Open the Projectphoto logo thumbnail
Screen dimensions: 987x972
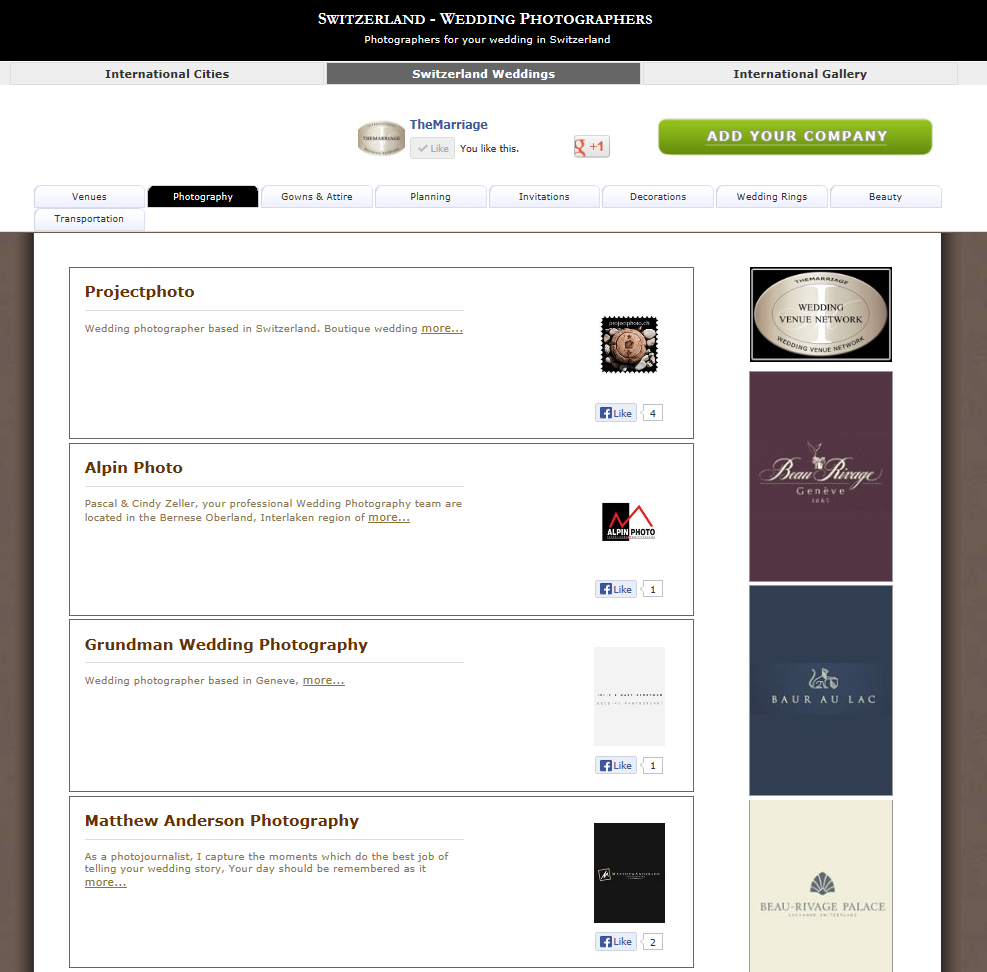[629, 345]
